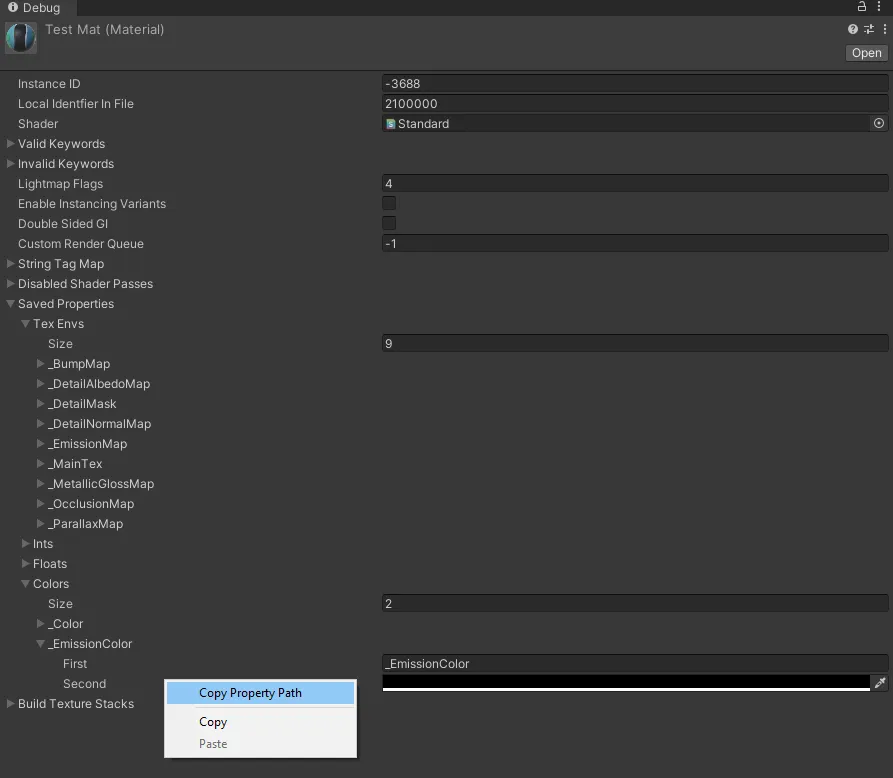
Task: Expand the _MetallicGlossMap entry
Action: 40,484
